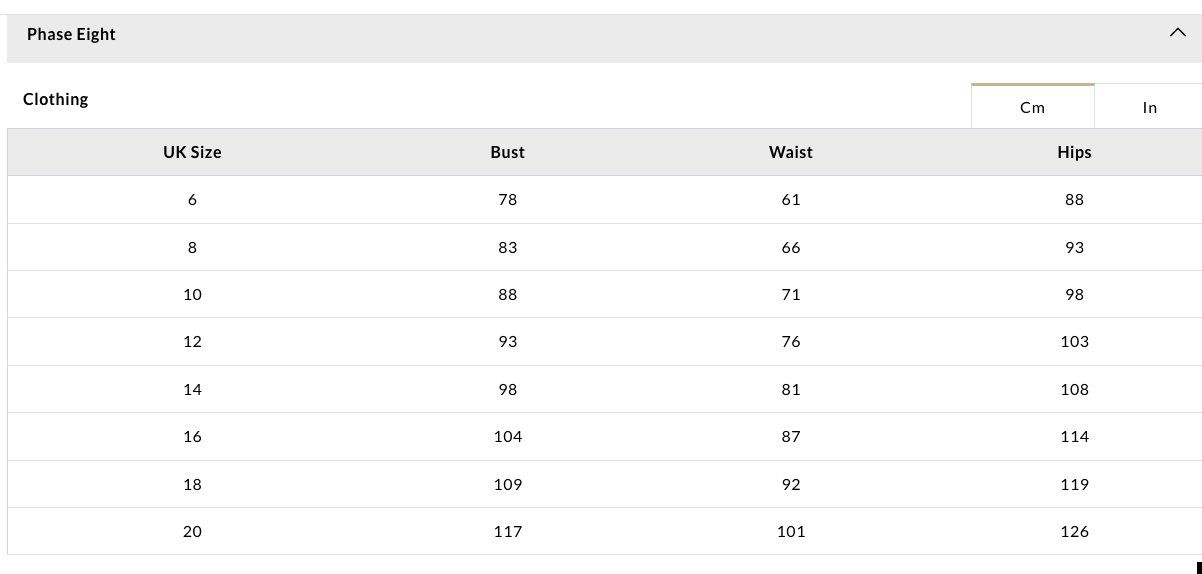Click the Clothing section heading
The height and width of the screenshot is (574, 1202).
click(55, 99)
